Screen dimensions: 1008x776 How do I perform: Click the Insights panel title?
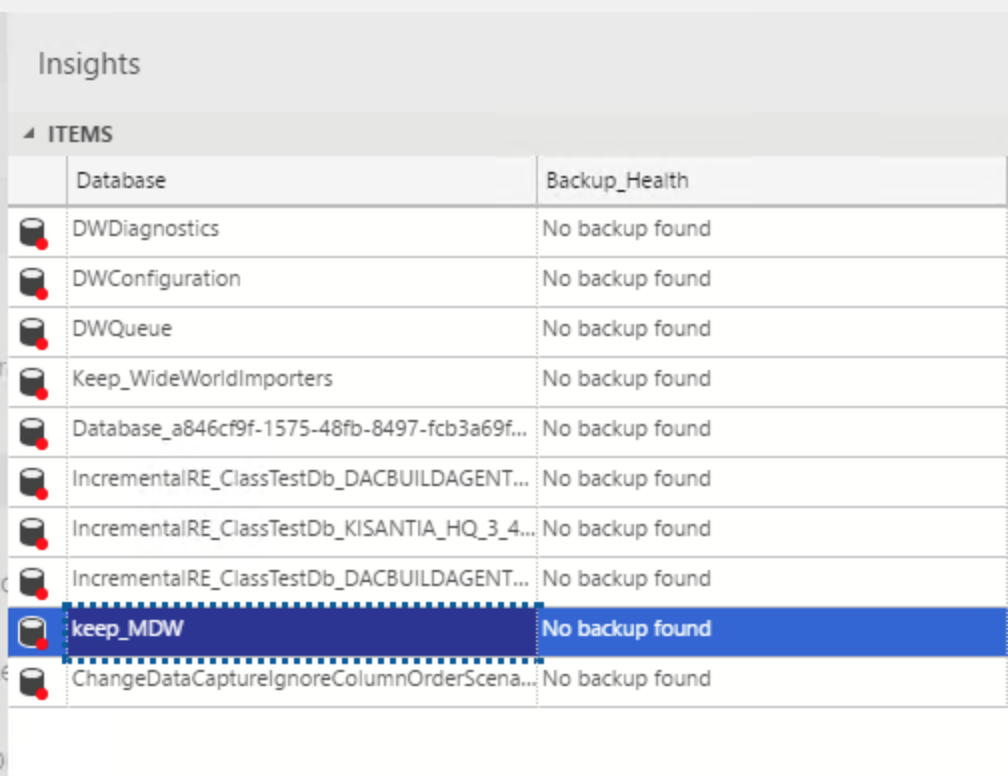pyautogui.click(x=88, y=64)
